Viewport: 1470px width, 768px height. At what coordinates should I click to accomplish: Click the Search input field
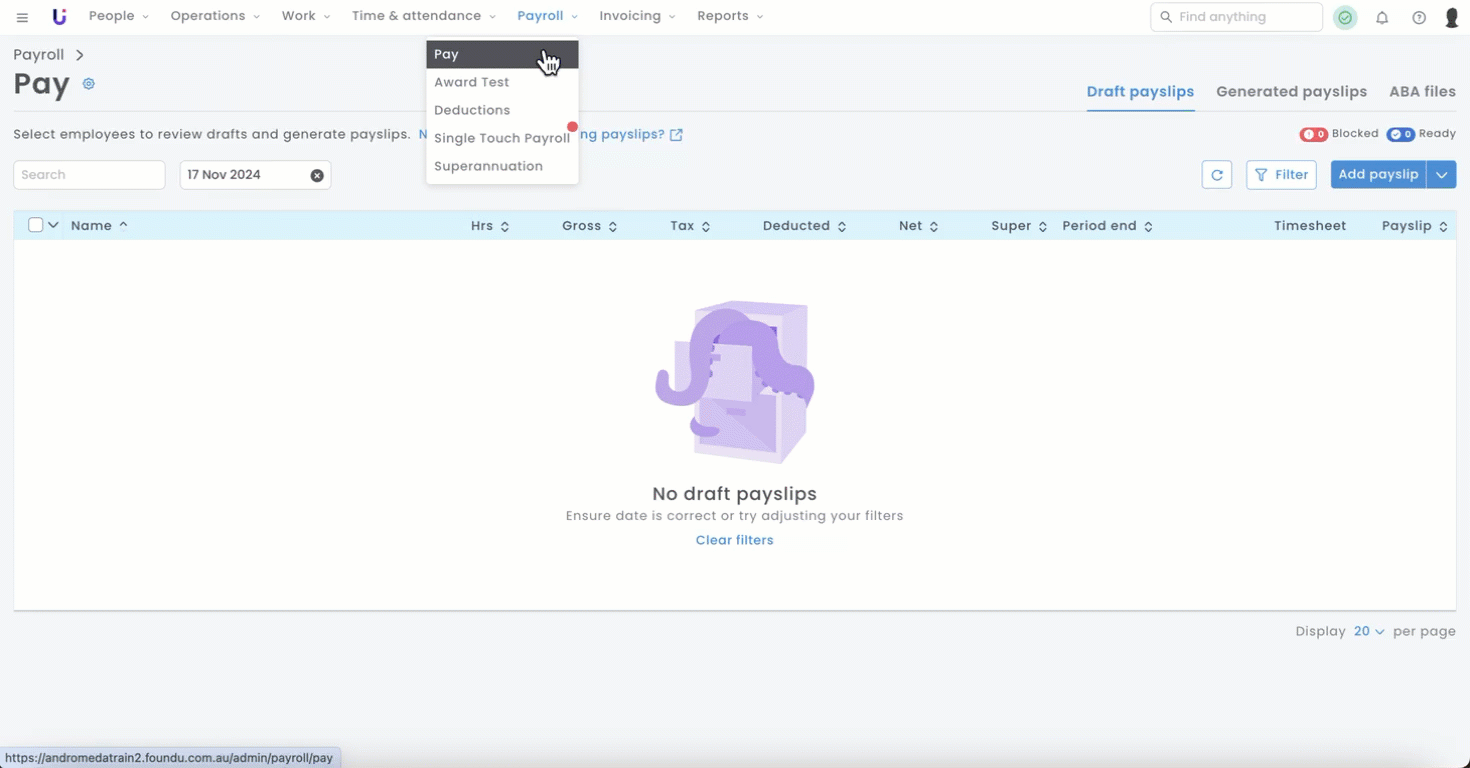89,175
